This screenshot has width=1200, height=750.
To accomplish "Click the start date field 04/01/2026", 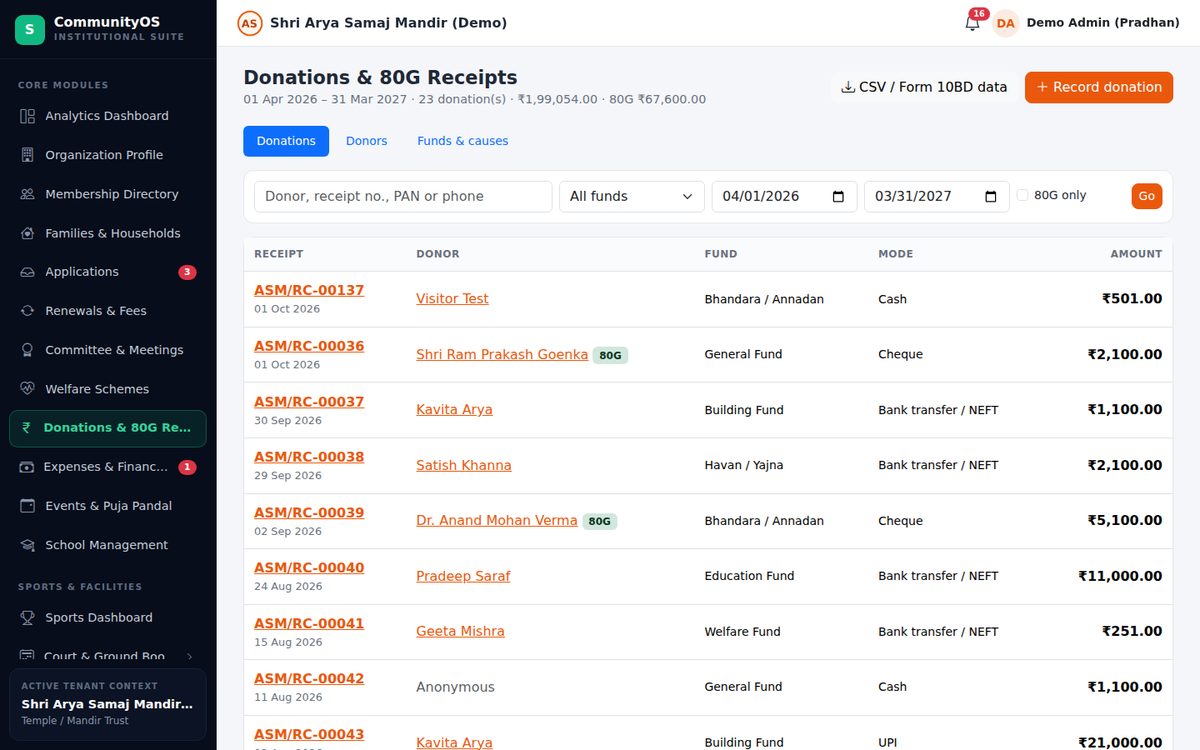I will coord(785,196).
